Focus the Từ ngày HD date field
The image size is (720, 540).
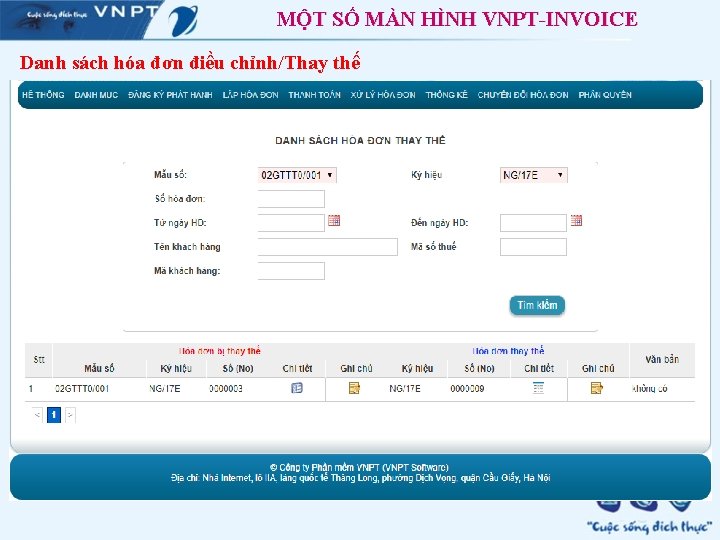291,223
